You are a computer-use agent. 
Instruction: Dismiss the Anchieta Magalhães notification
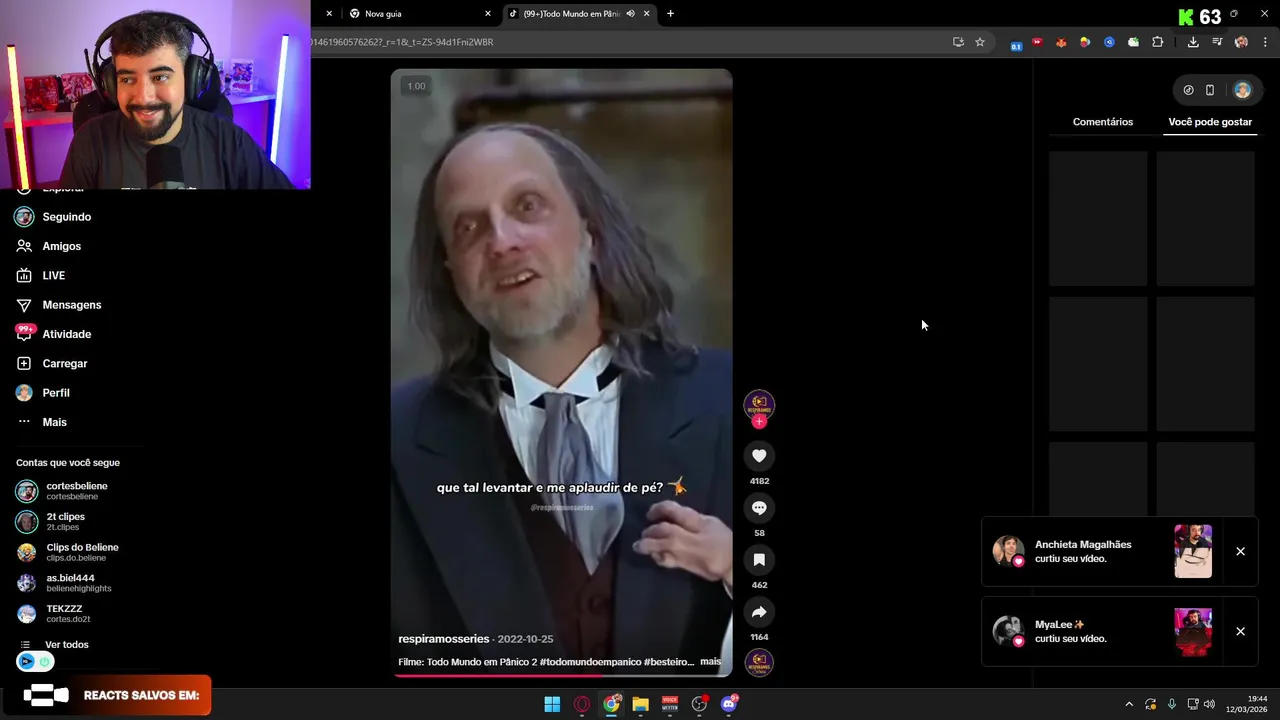click(x=1240, y=551)
